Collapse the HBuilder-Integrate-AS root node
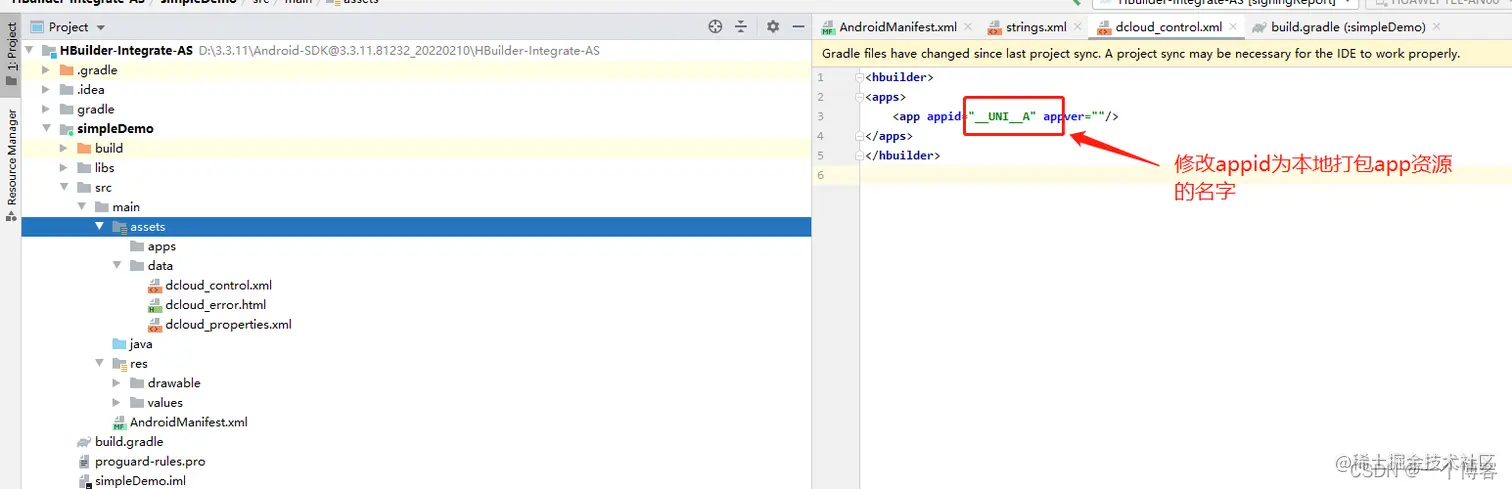 coord(29,50)
